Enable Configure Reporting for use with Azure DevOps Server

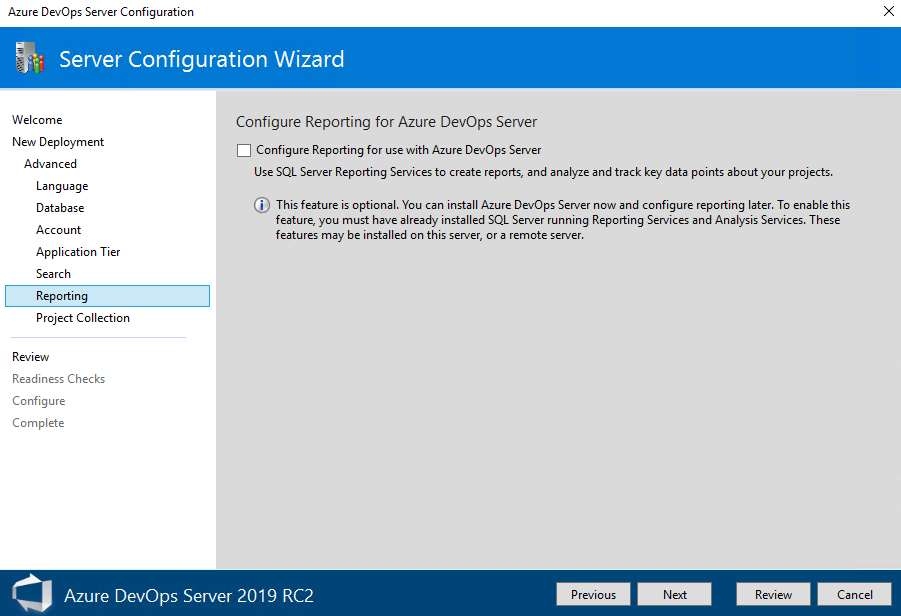tap(243, 150)
